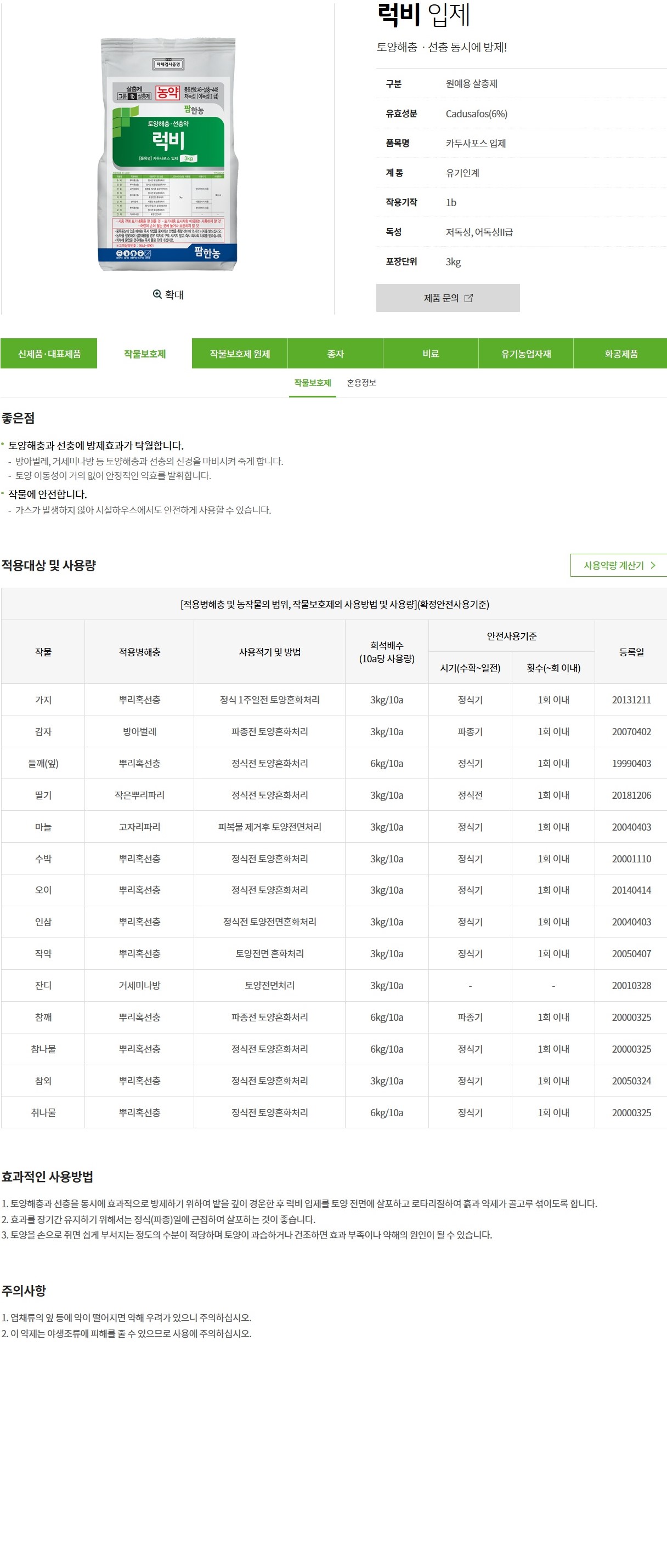
Task: Click the 작물 column header
Action: point(43,652)
